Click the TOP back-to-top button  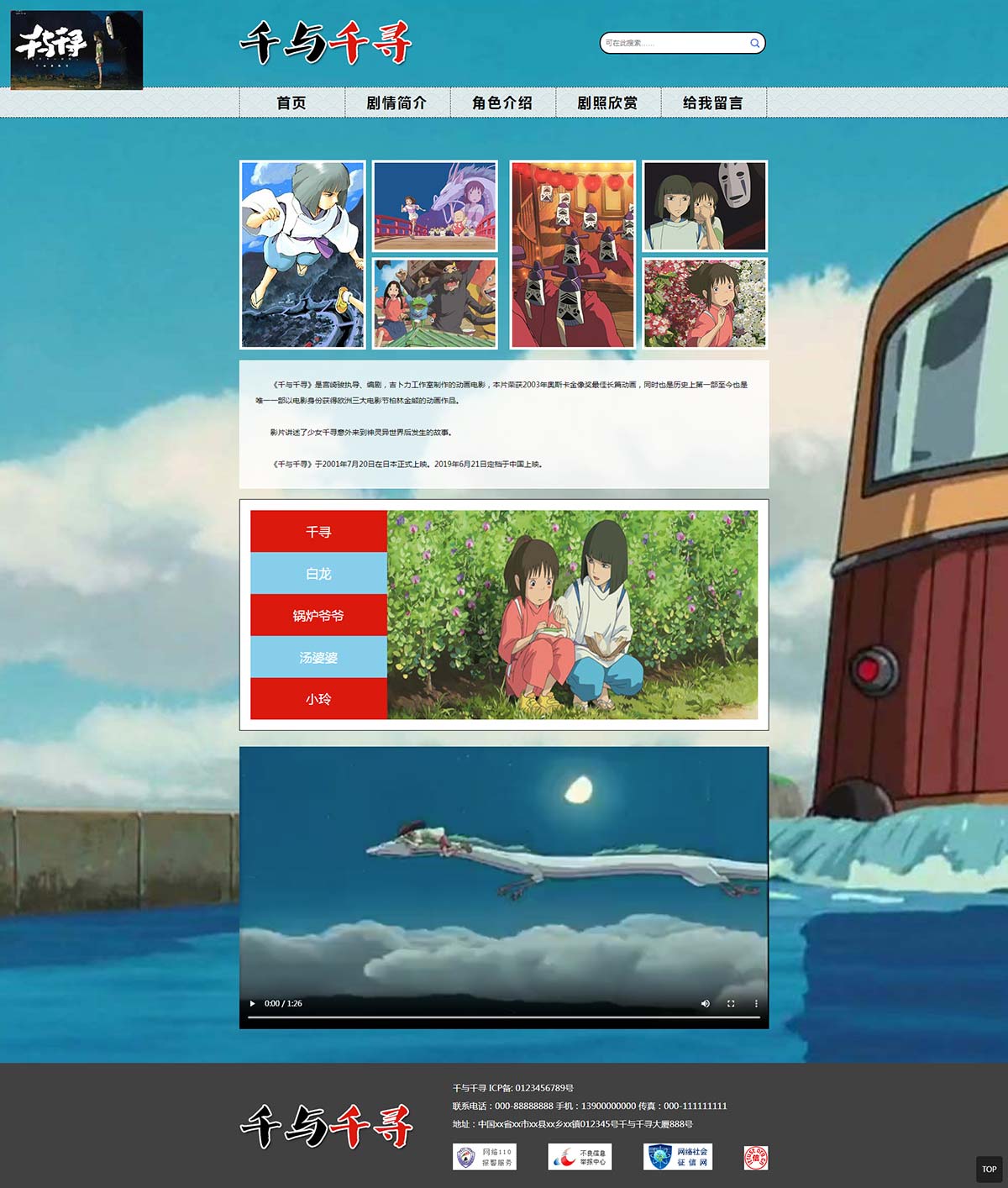click(990, 1169)
